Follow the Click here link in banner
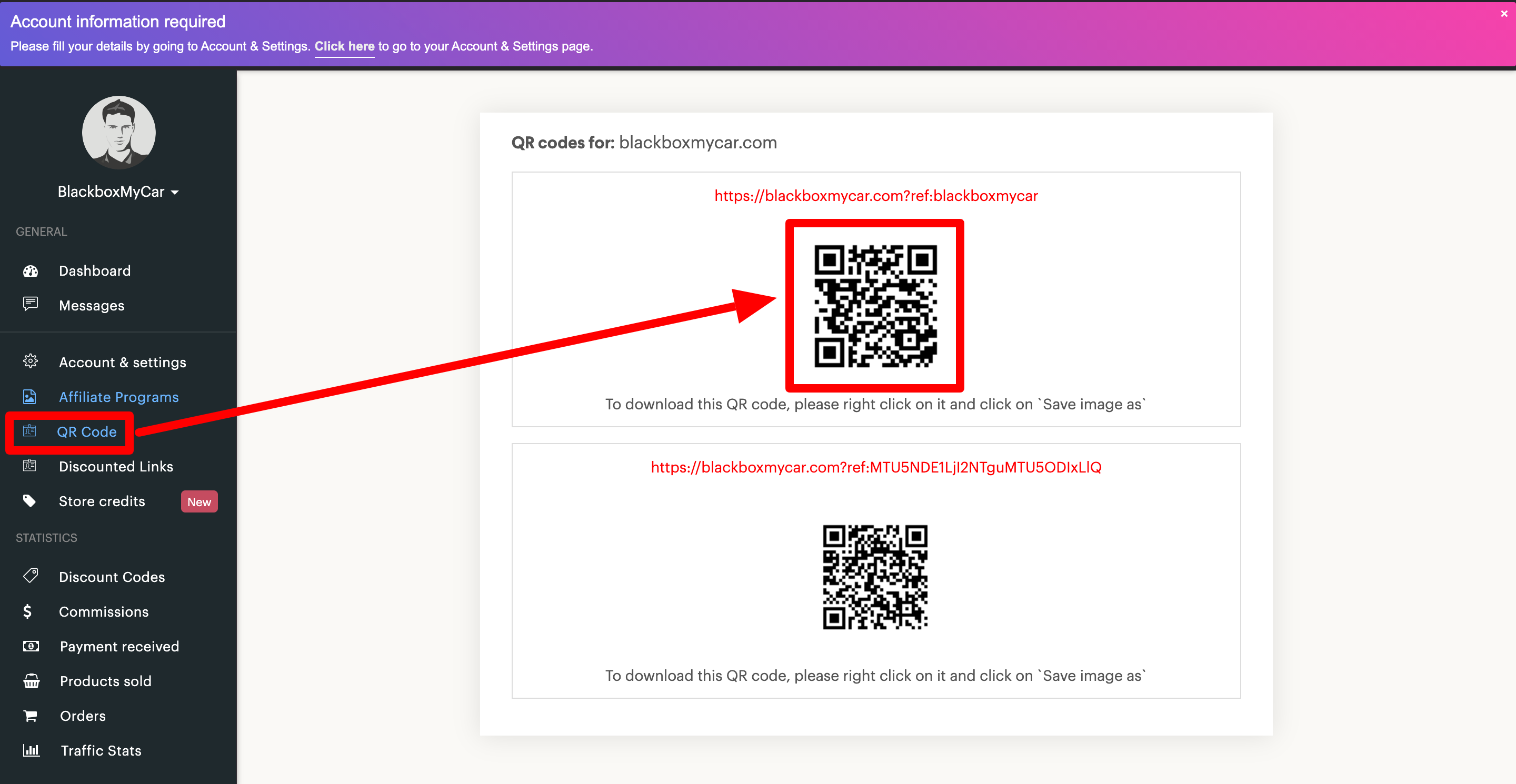This screenshot has height=784, width=1516. 344,46
